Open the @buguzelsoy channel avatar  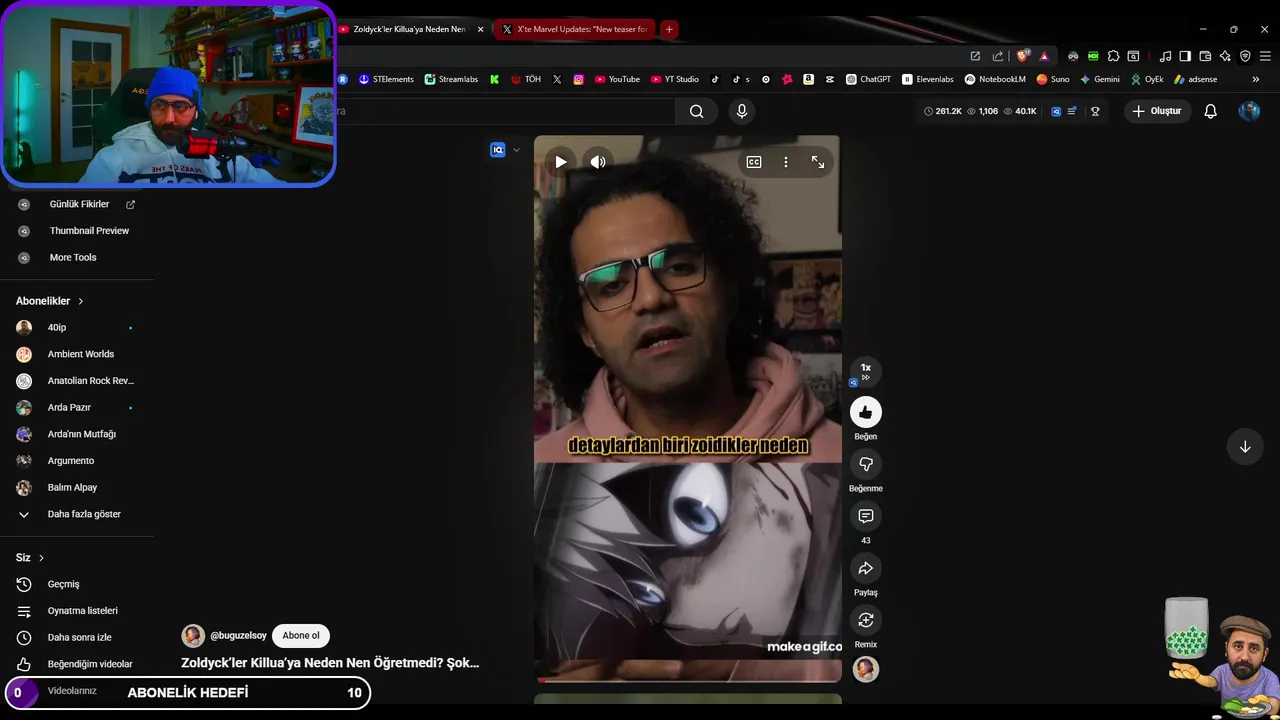193,636
